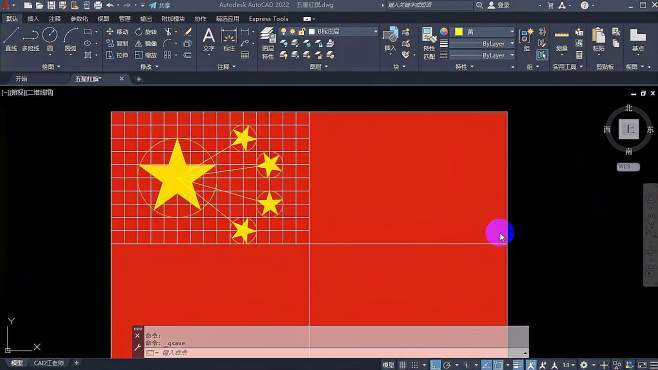This screenshot has width=658, height=370.
Task: Click the Fillet icon in modify panel
Action: (167, 43)
